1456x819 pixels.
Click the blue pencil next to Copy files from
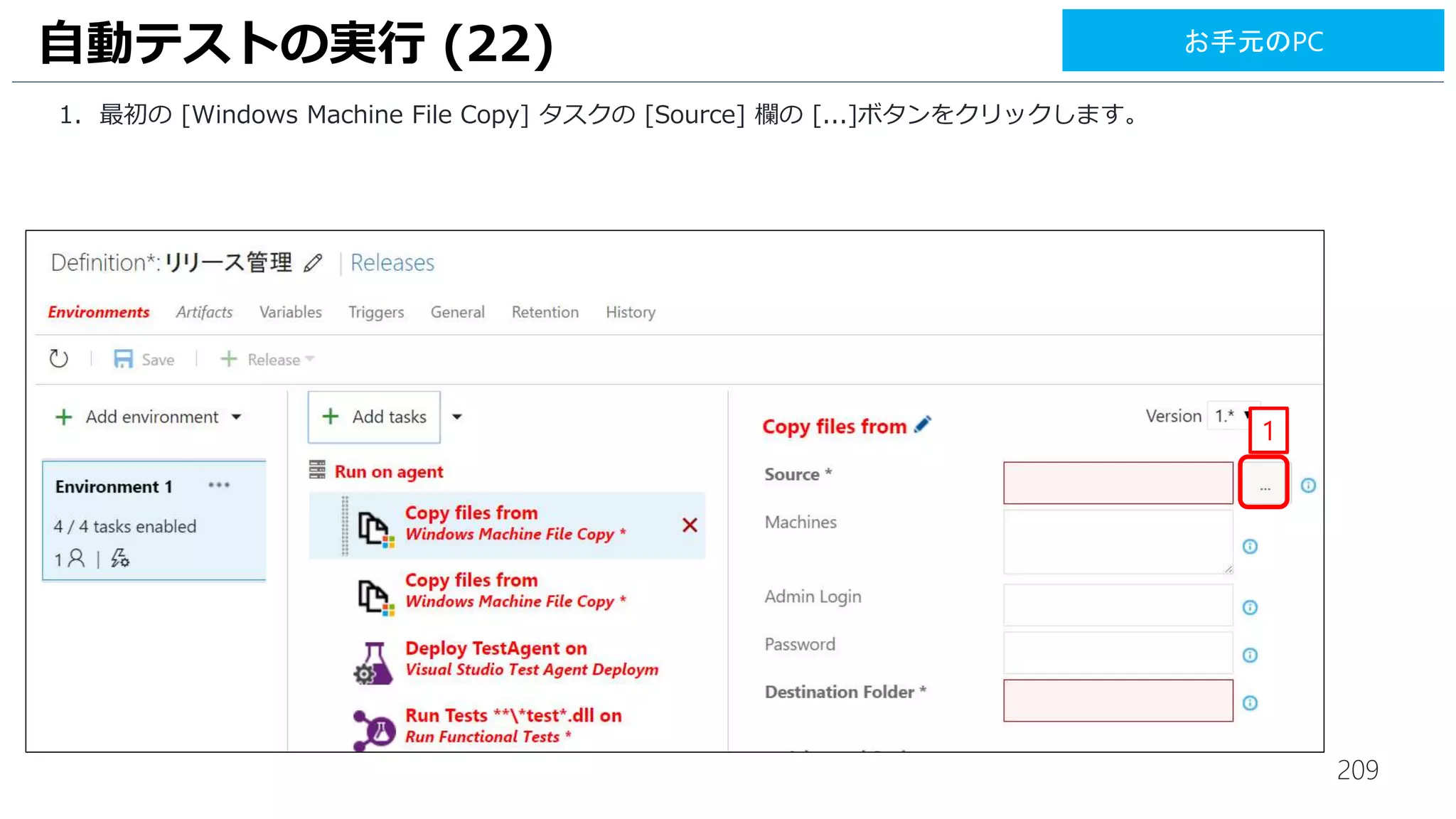923,424
